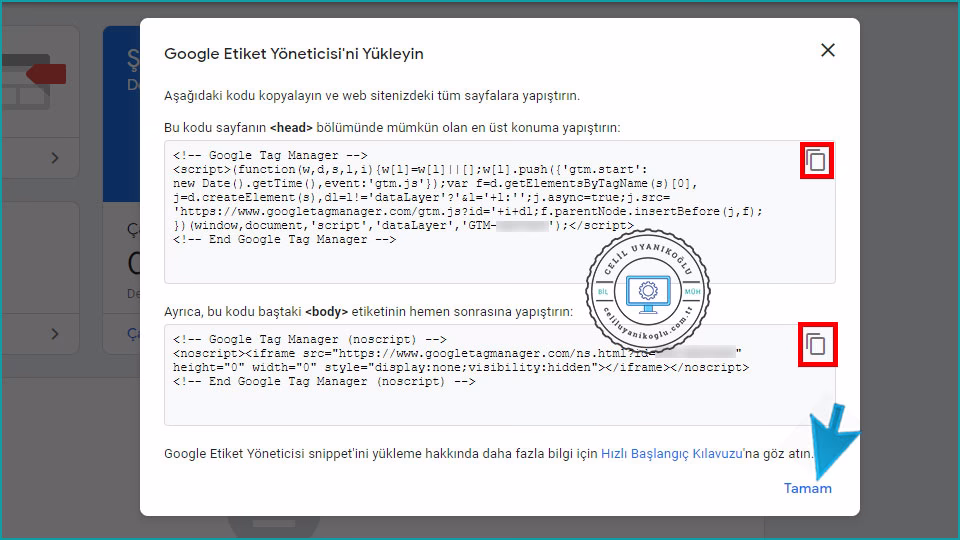Image resolution: width=960 pixels, height=540 pixels.
Task: Click the line containing googletagmanager.com/gtm.js URL
Action: (x=468, y=211)
